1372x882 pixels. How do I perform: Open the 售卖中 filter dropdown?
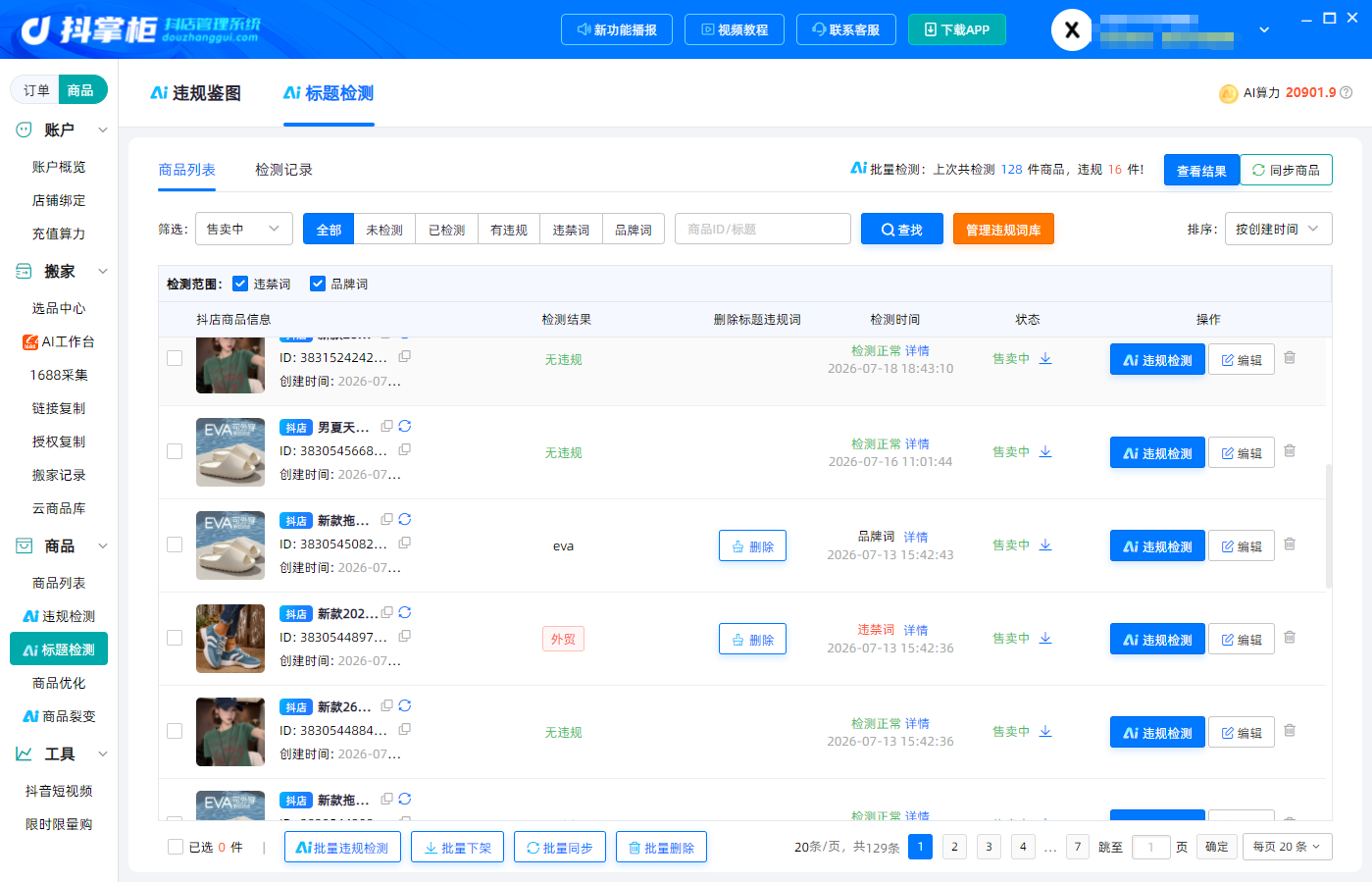pyautogui.click(x=244, y=229)
